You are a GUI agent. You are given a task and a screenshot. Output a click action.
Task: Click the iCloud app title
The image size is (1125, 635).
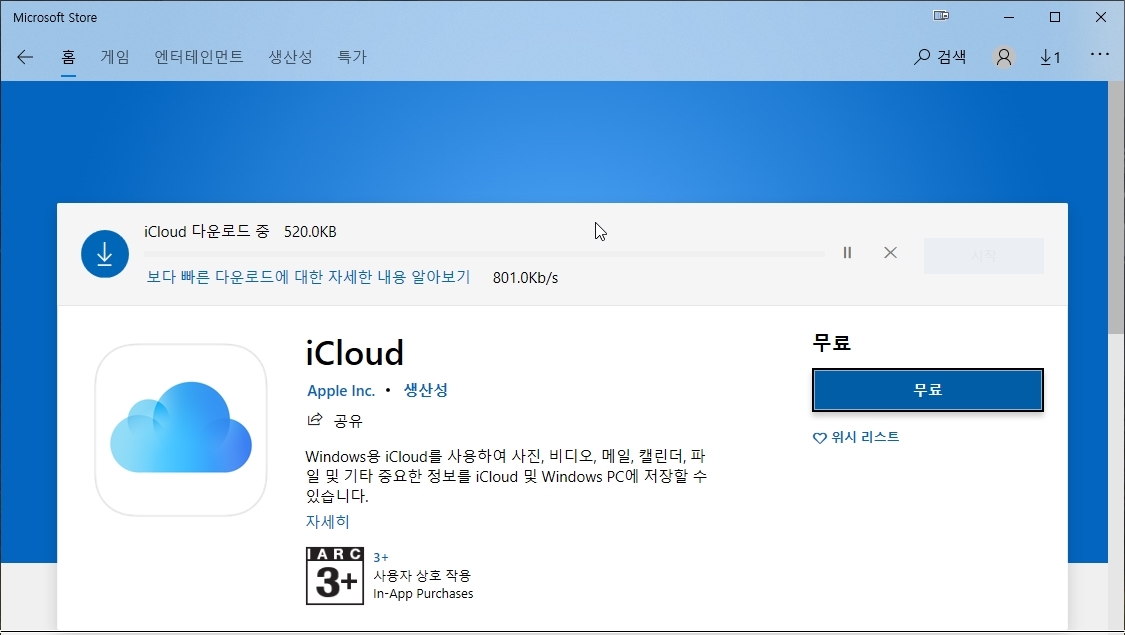pos(354,353)
